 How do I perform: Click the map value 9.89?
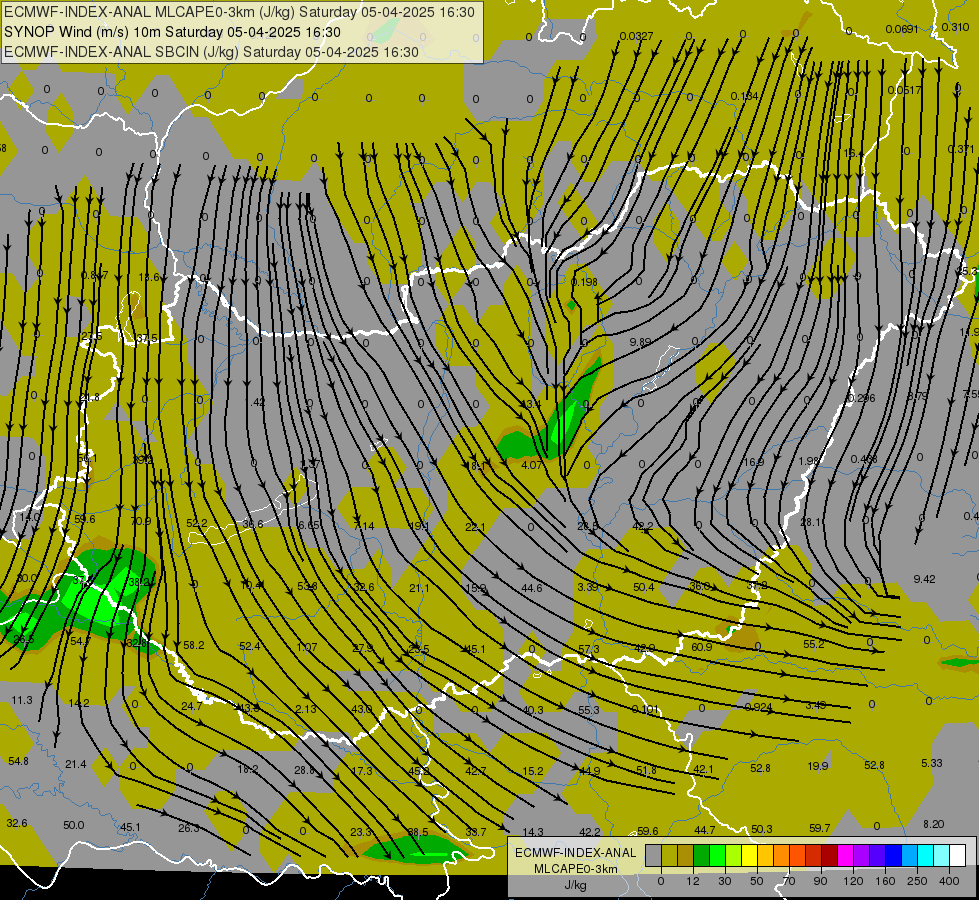tap(640, 342)
